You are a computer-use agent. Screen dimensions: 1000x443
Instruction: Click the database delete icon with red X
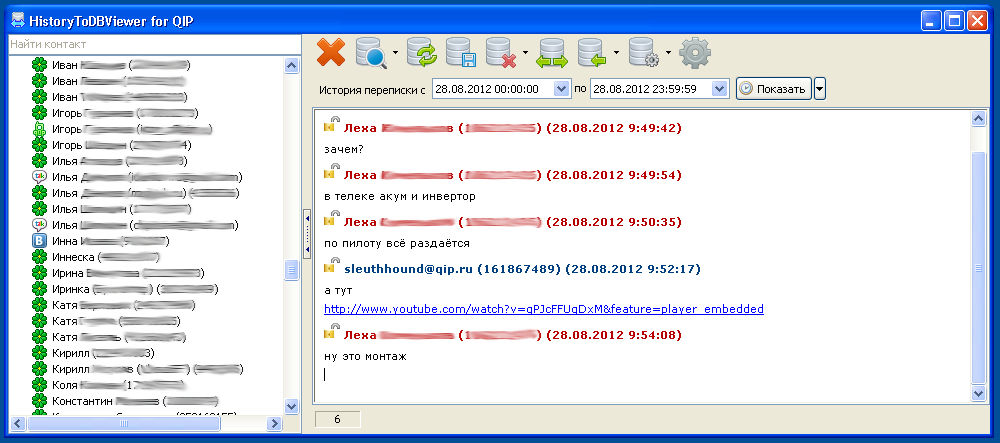[x=500, y=52]
